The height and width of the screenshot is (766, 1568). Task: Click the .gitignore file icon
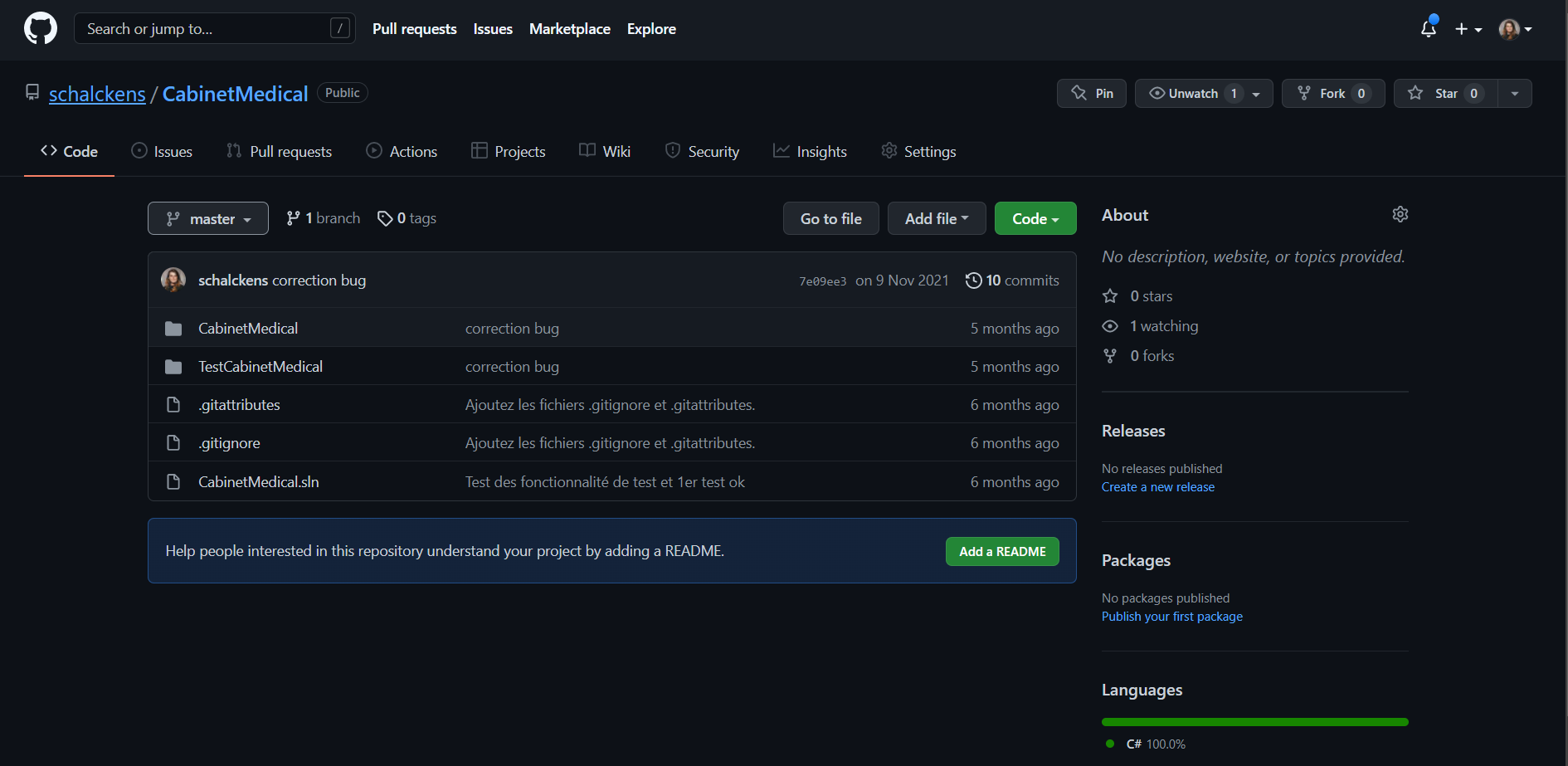pyautogui.click(x=173, y=443)
